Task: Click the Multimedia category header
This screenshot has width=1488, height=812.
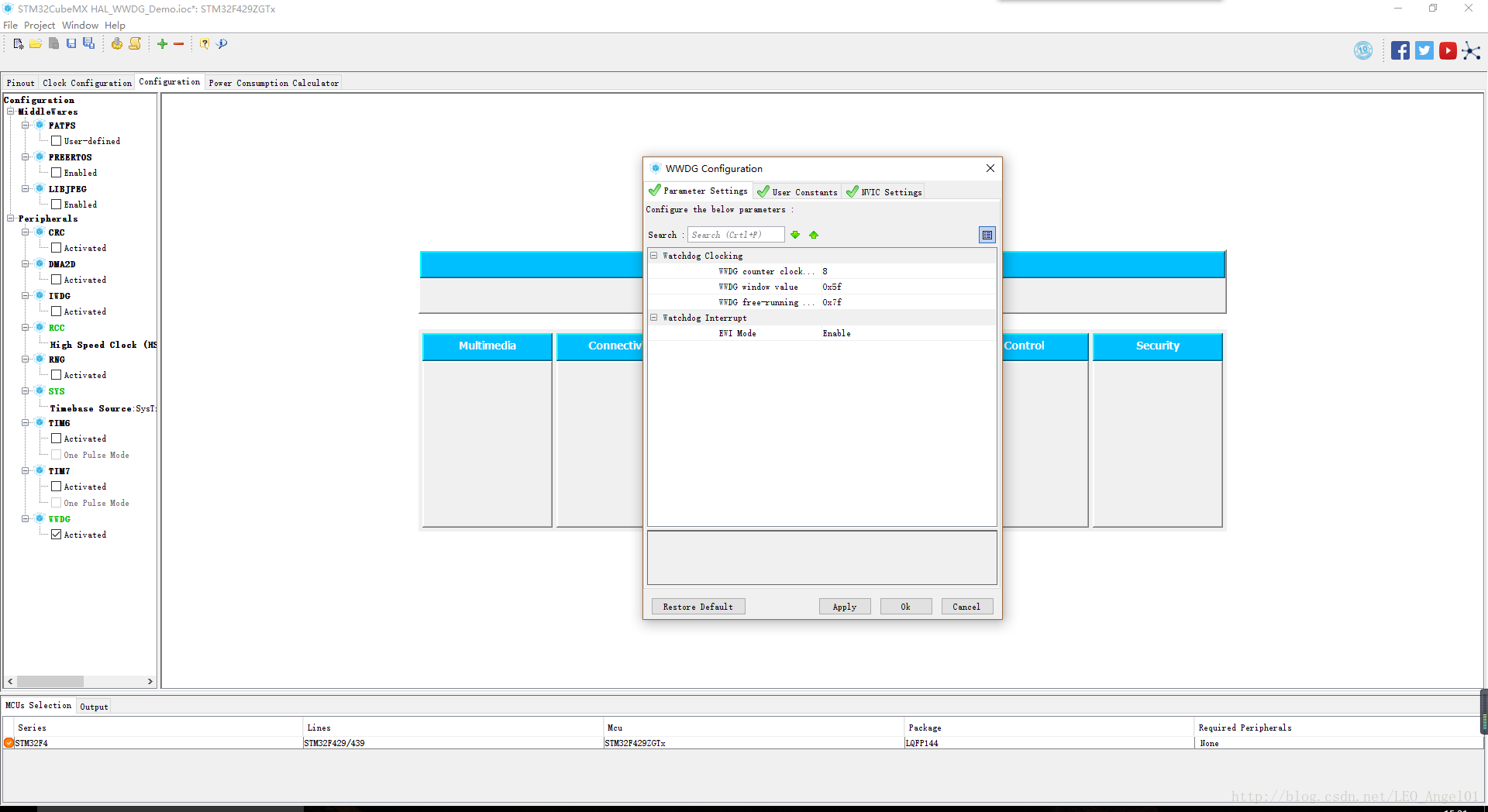Action: (x=487, y=346)
